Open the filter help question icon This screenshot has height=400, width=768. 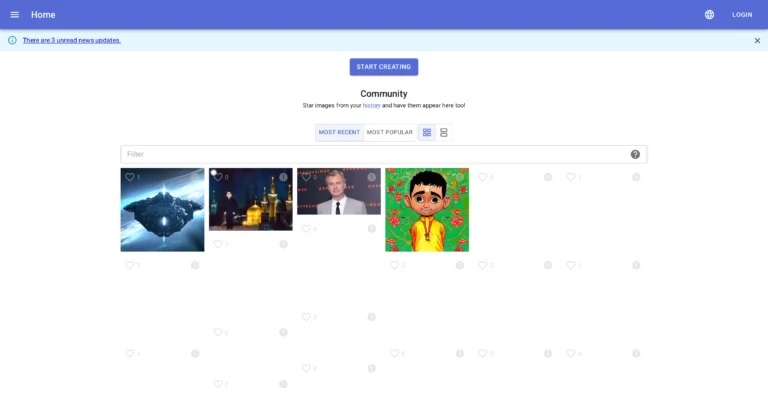[x=635, y=154]
